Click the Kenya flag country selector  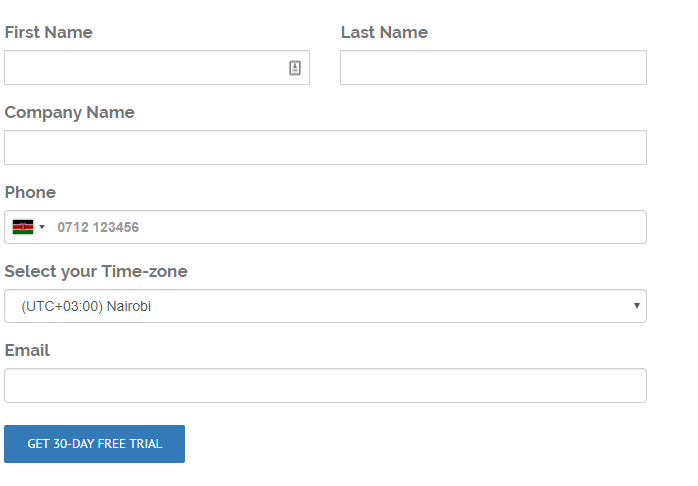tap(23, 227)
